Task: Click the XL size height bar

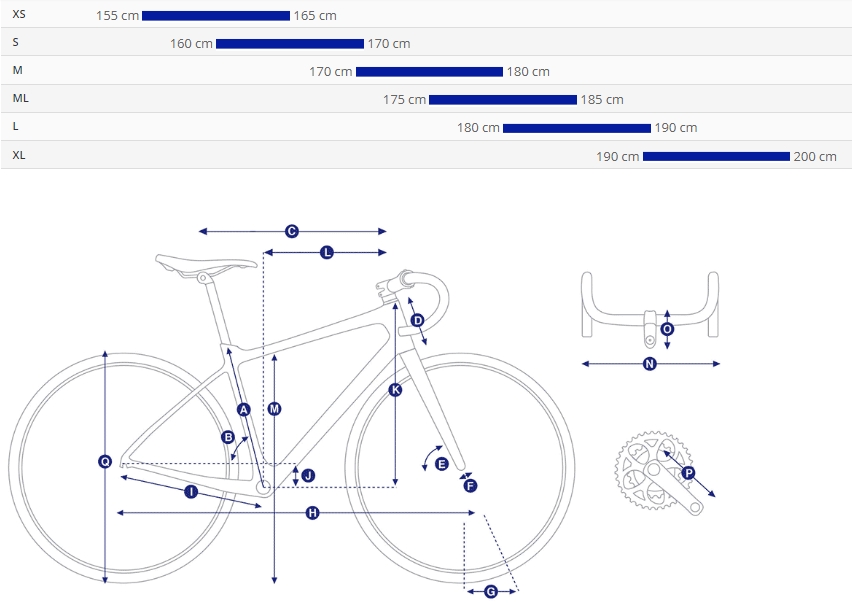Action: (716, 156)
